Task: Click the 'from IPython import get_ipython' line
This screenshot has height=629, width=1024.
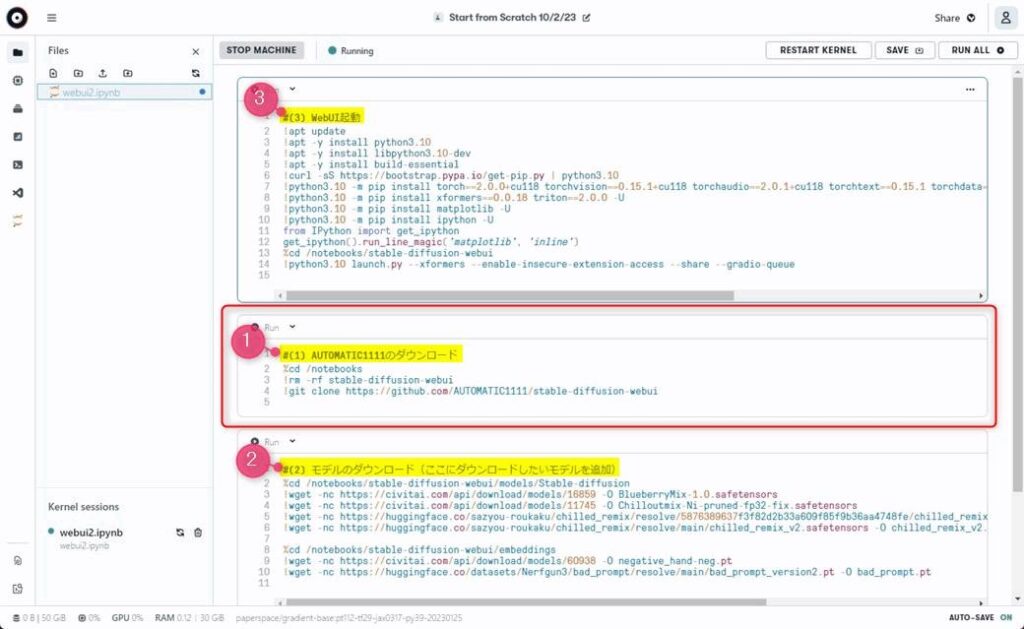Action: [371, 231]
